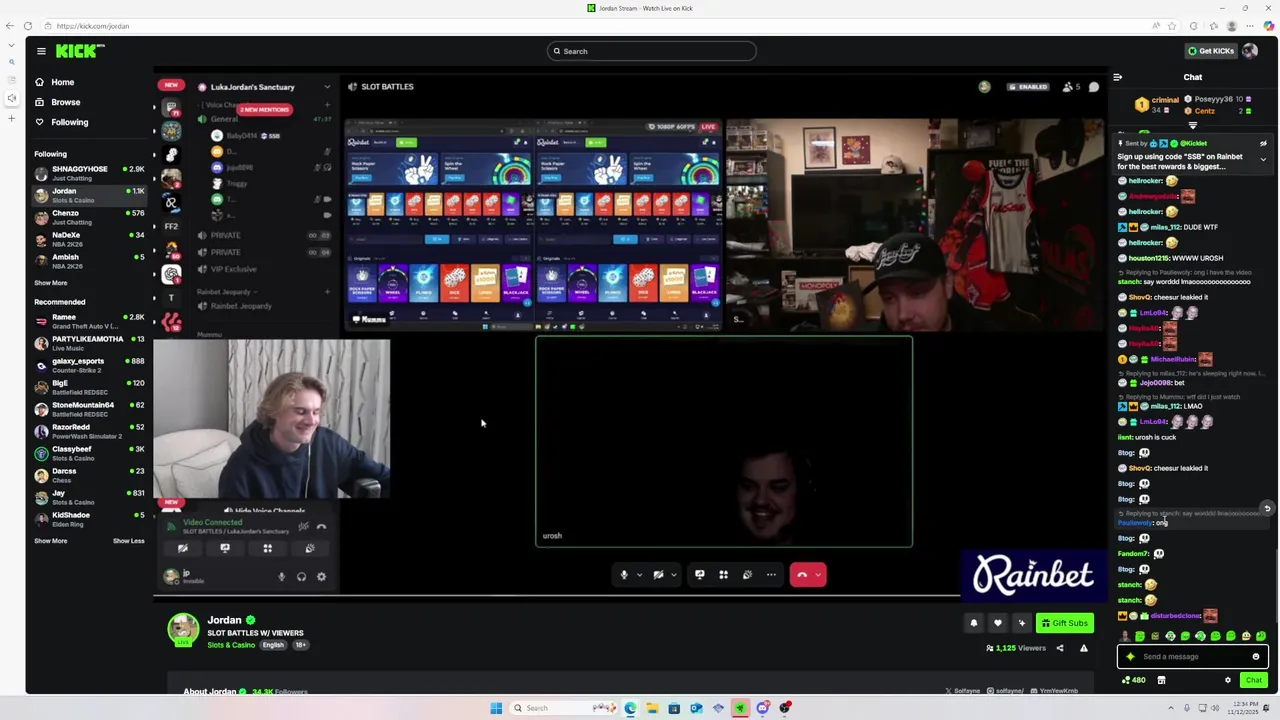Open the Kick hamburger menu
Screen dimensions: 1280x720
41,51
